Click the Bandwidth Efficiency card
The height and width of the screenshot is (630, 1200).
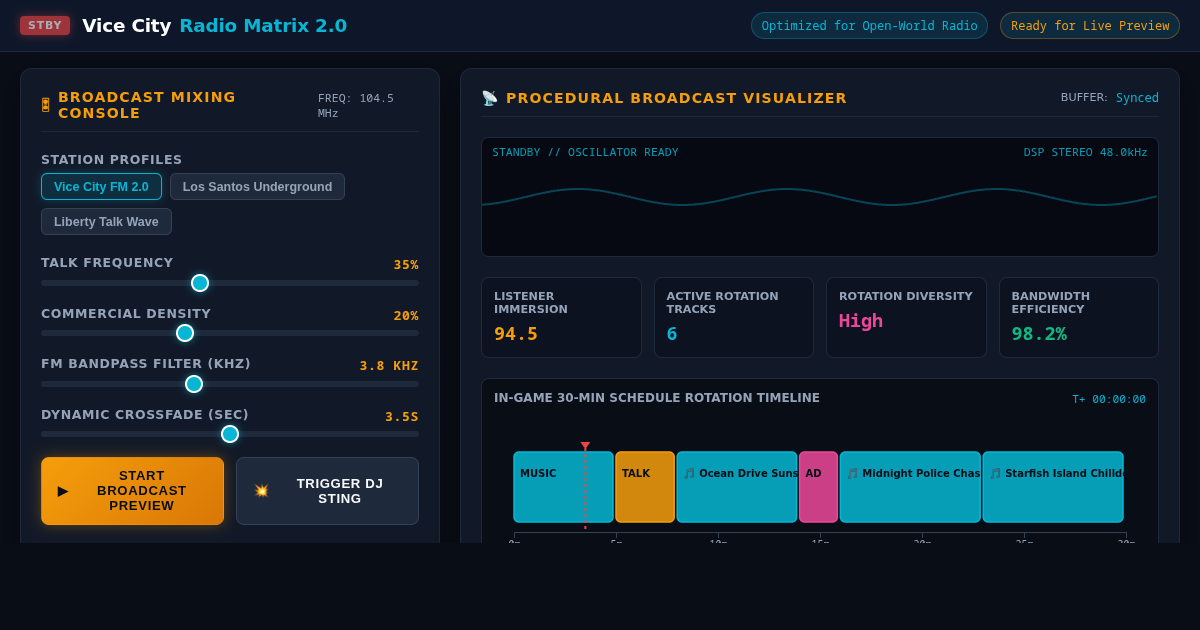(x=1079, y=317)
